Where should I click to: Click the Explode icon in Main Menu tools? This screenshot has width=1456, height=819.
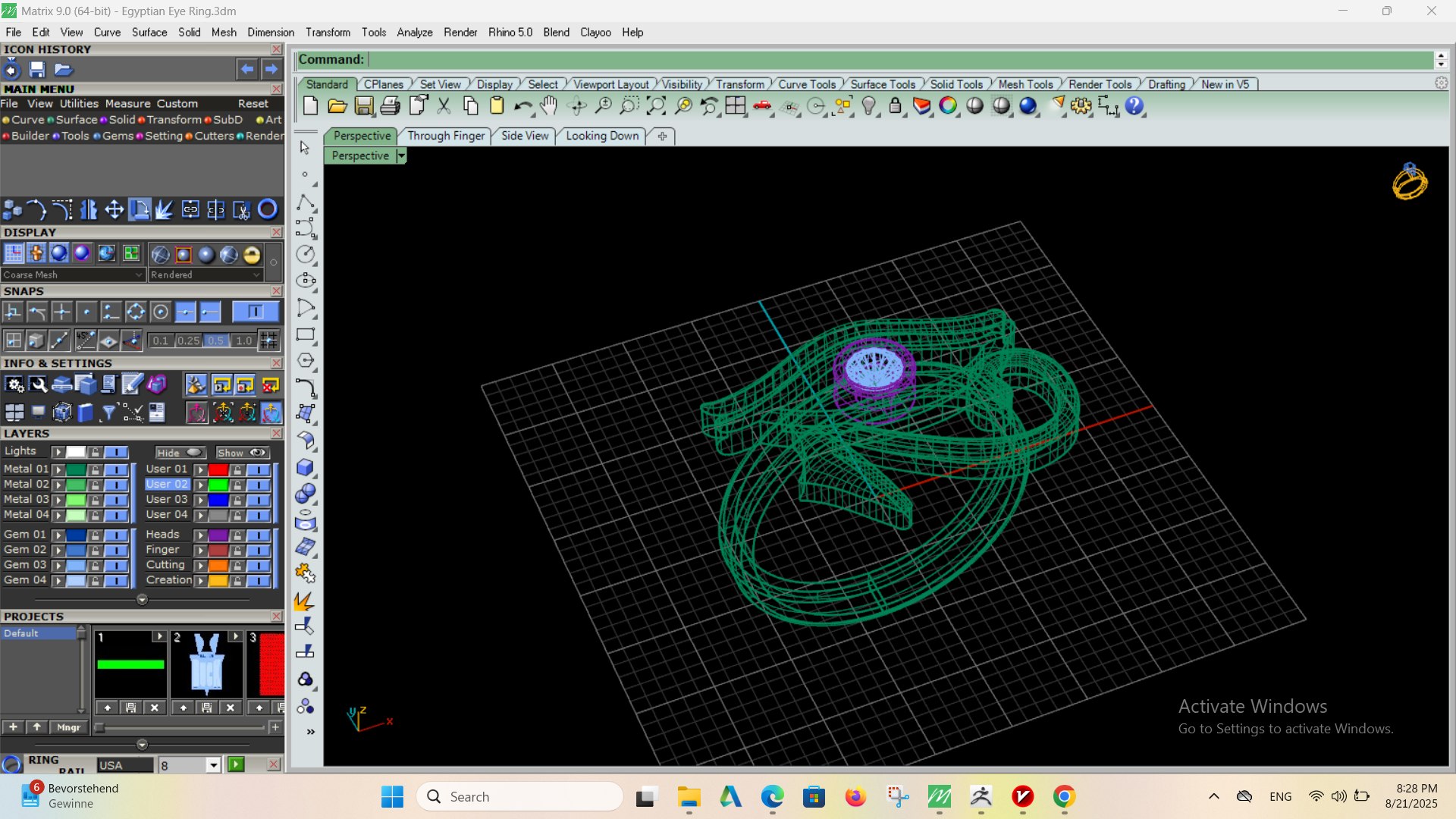click(x=165, y=209)
